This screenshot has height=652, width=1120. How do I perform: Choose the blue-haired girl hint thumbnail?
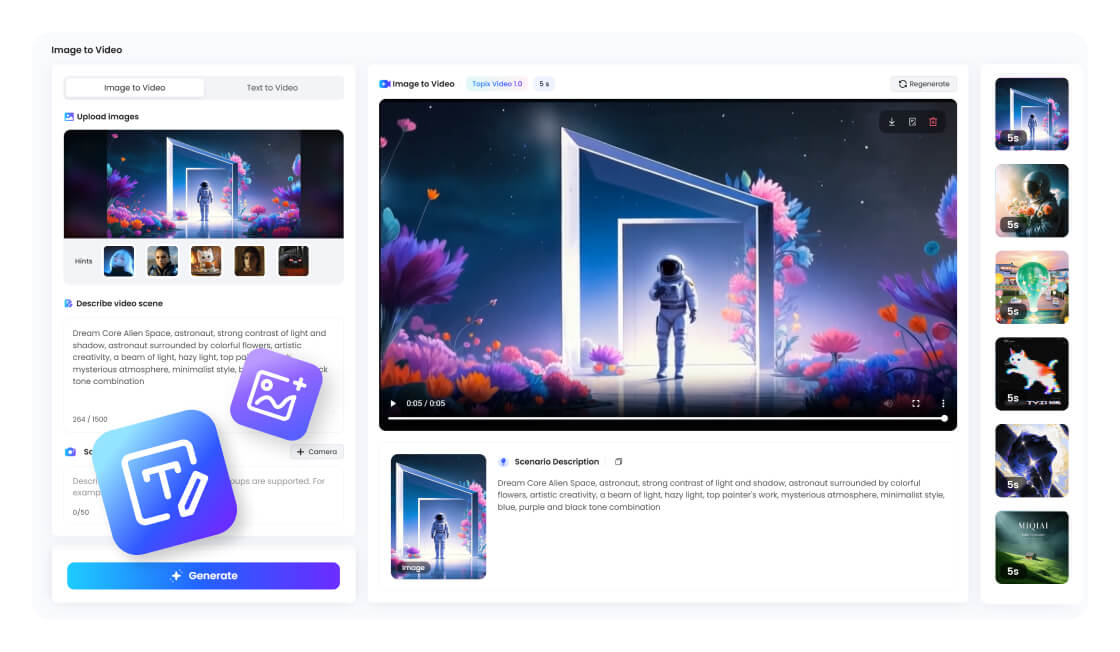[x=119, y=261]
